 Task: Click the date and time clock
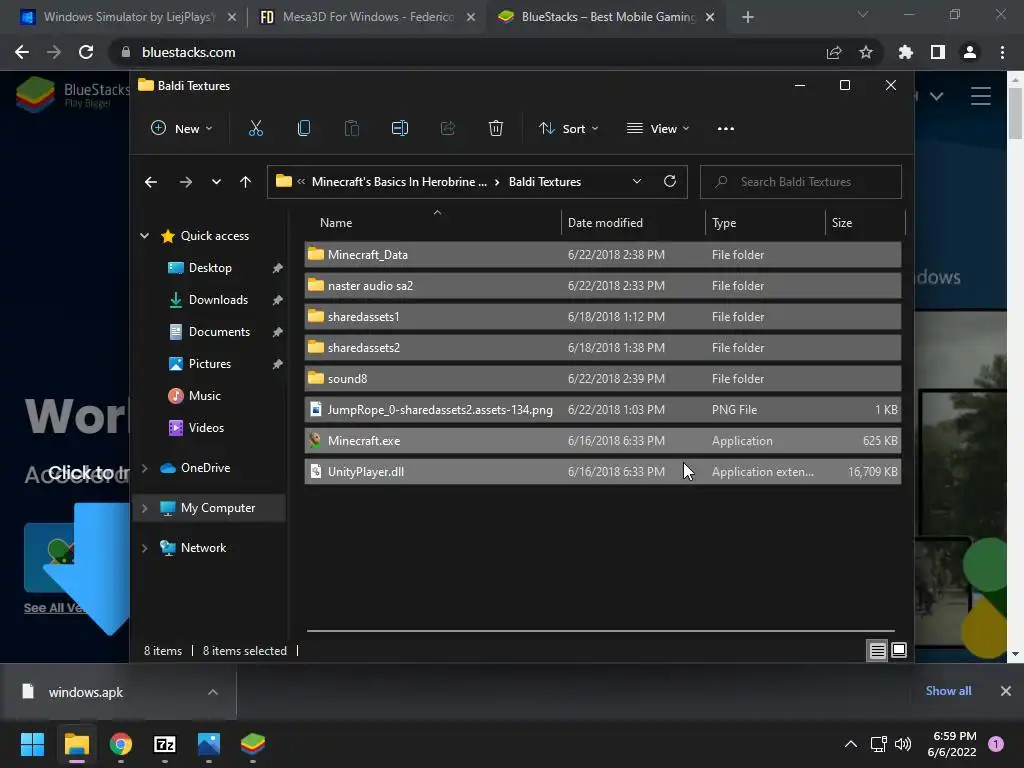(953, 744)
